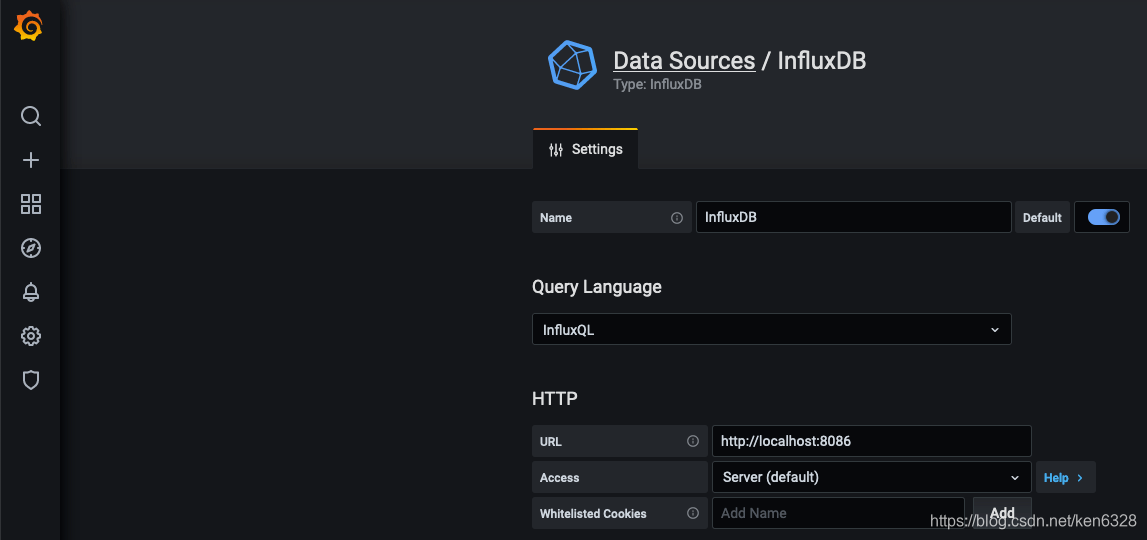Viewport: 1147px width, 540px height.
Task: Click the URL input field
Action: click(x=871, y=441)
